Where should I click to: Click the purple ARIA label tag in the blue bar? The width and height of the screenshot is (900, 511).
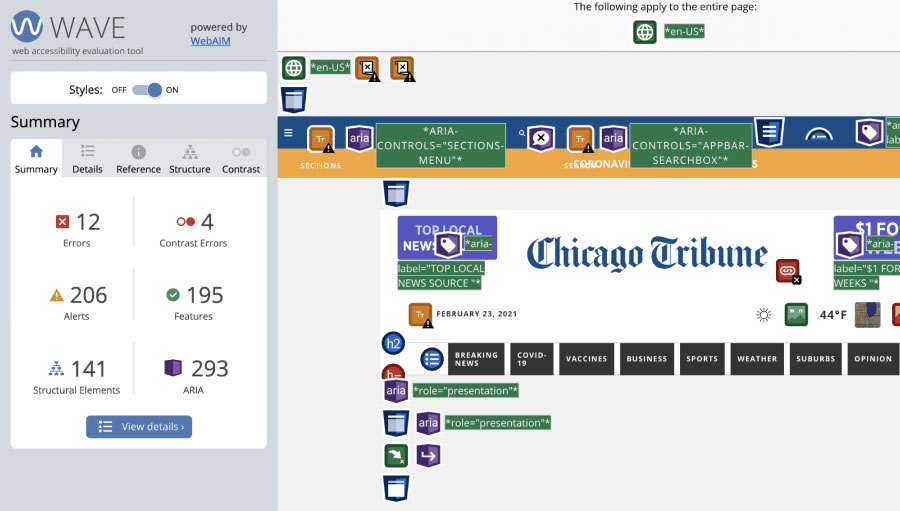click(869, 133)
